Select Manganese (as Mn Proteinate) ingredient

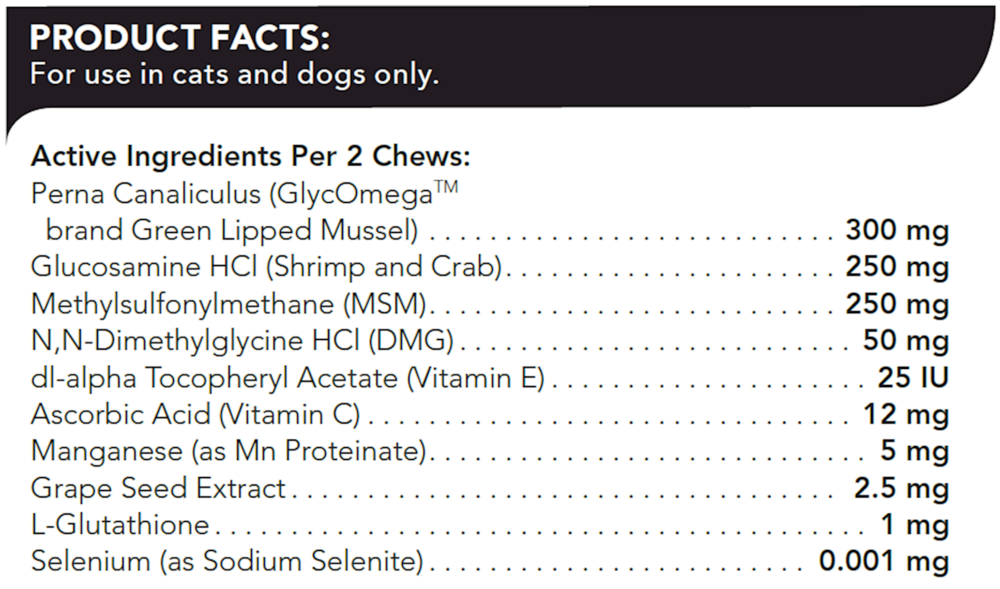click(230, 451)
